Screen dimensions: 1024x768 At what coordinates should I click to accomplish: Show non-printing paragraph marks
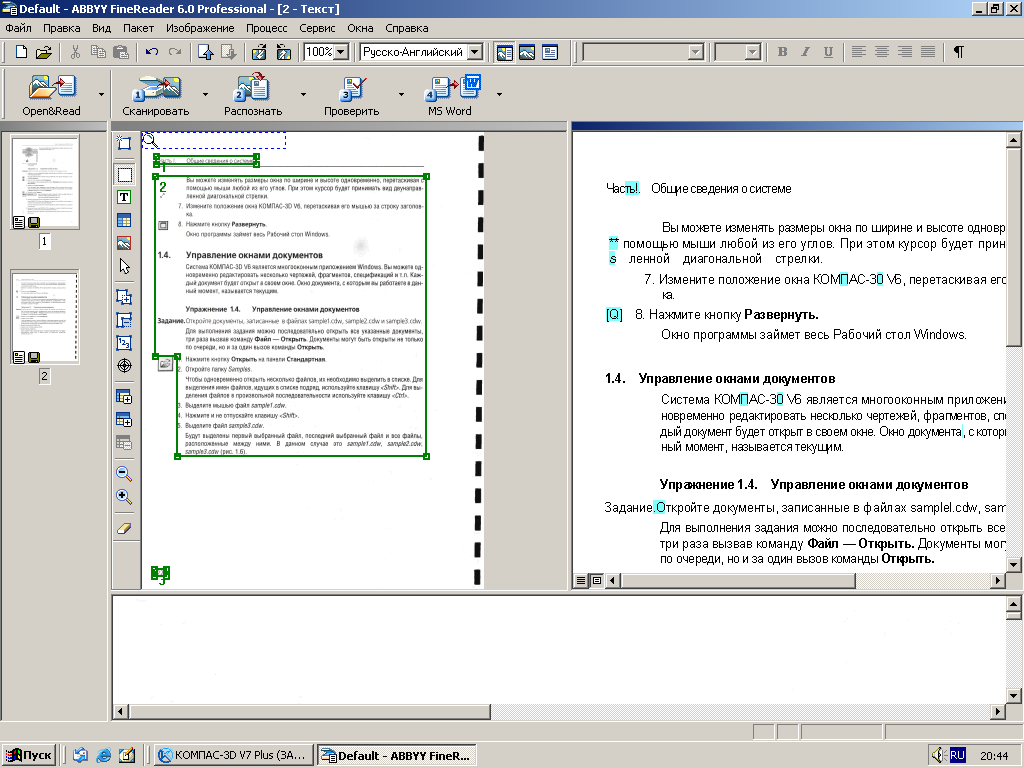coord(958,52)
